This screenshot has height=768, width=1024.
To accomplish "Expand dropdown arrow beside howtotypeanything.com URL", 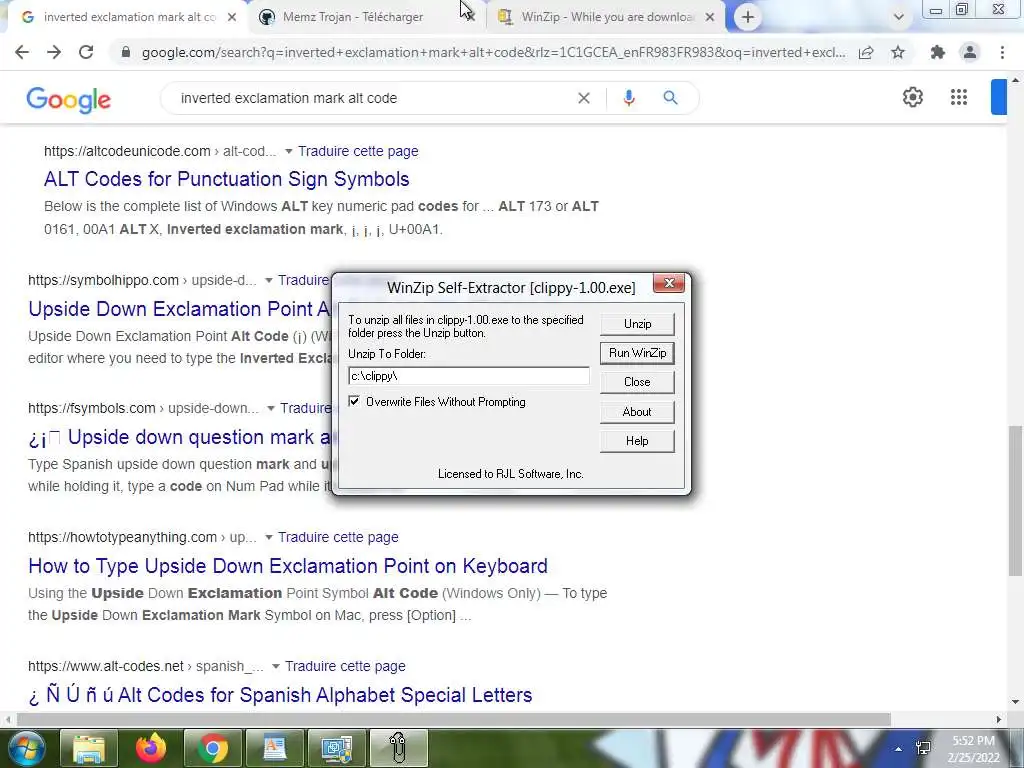I will coord(268,537).
